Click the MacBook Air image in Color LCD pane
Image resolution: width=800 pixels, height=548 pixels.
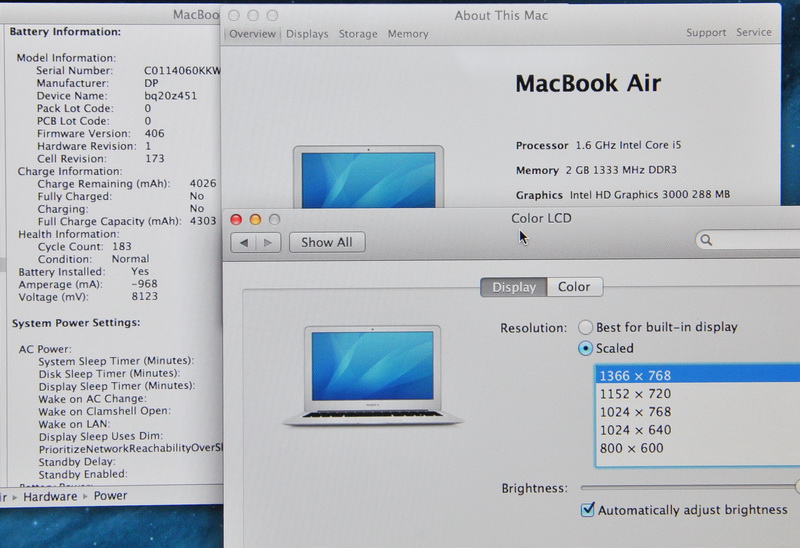pos(373,375)
